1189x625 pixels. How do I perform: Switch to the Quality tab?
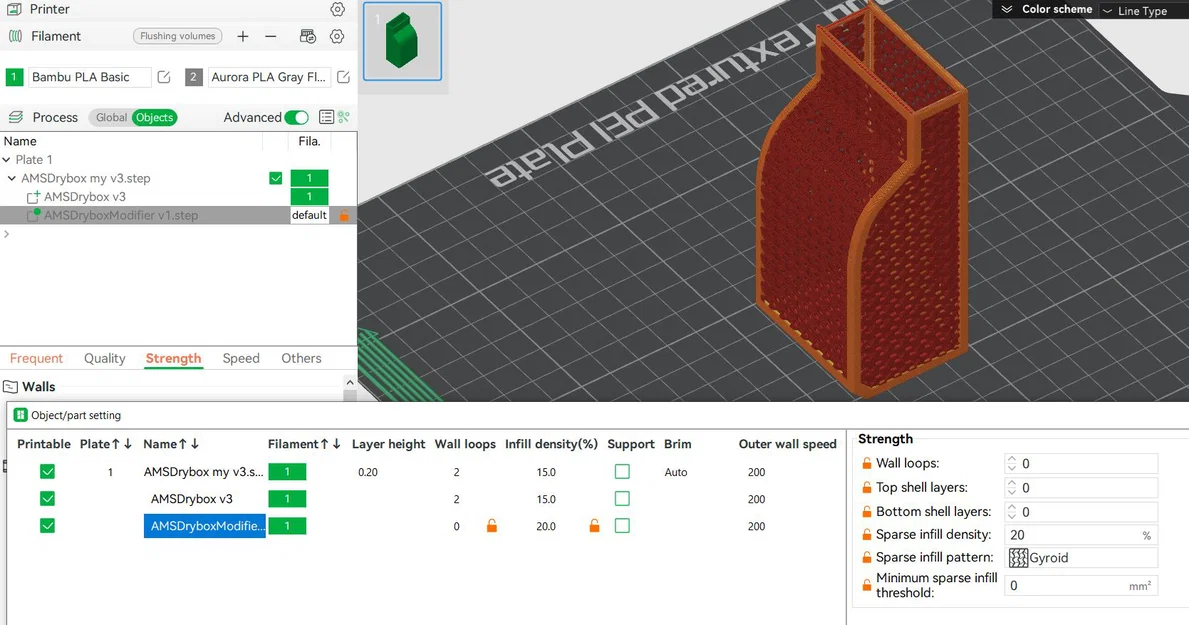click(105, 358)
